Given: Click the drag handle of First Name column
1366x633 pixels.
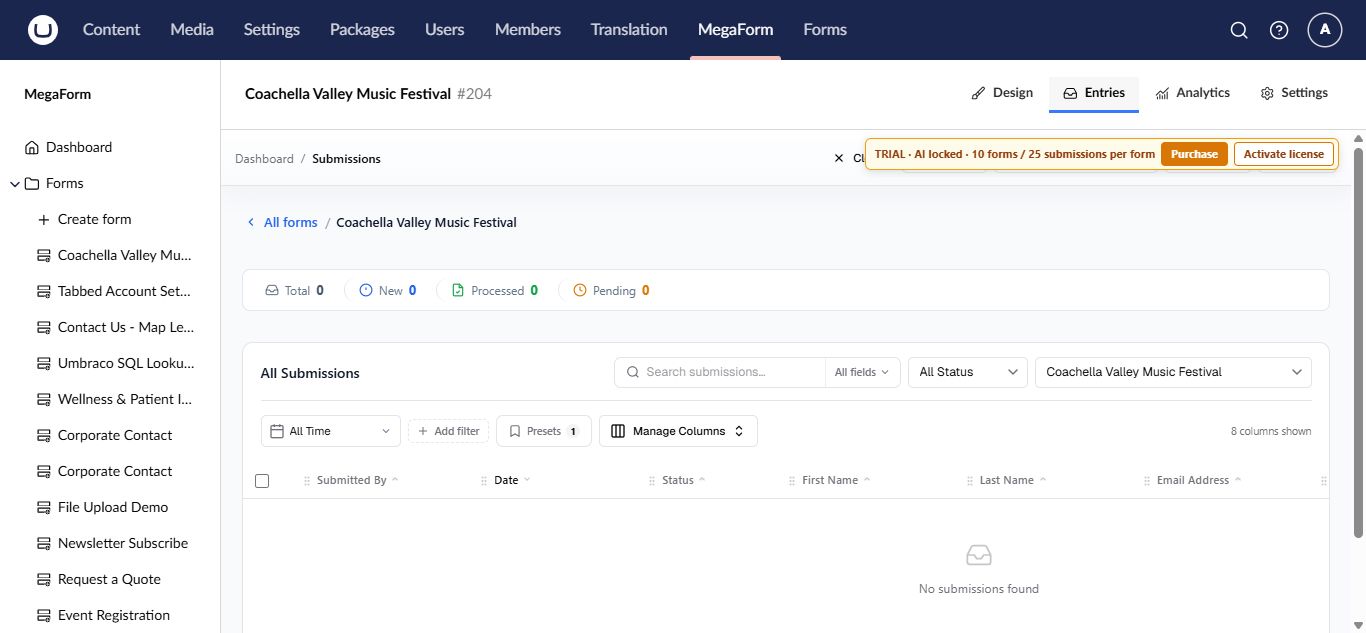Looking at the screenshot, I should (792, 481).
